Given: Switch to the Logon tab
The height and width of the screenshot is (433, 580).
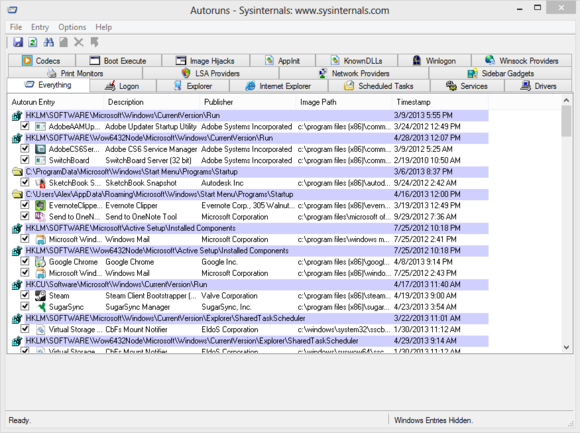Looking at the screenshot, I should pyautogui.click(x=123, y=86).
